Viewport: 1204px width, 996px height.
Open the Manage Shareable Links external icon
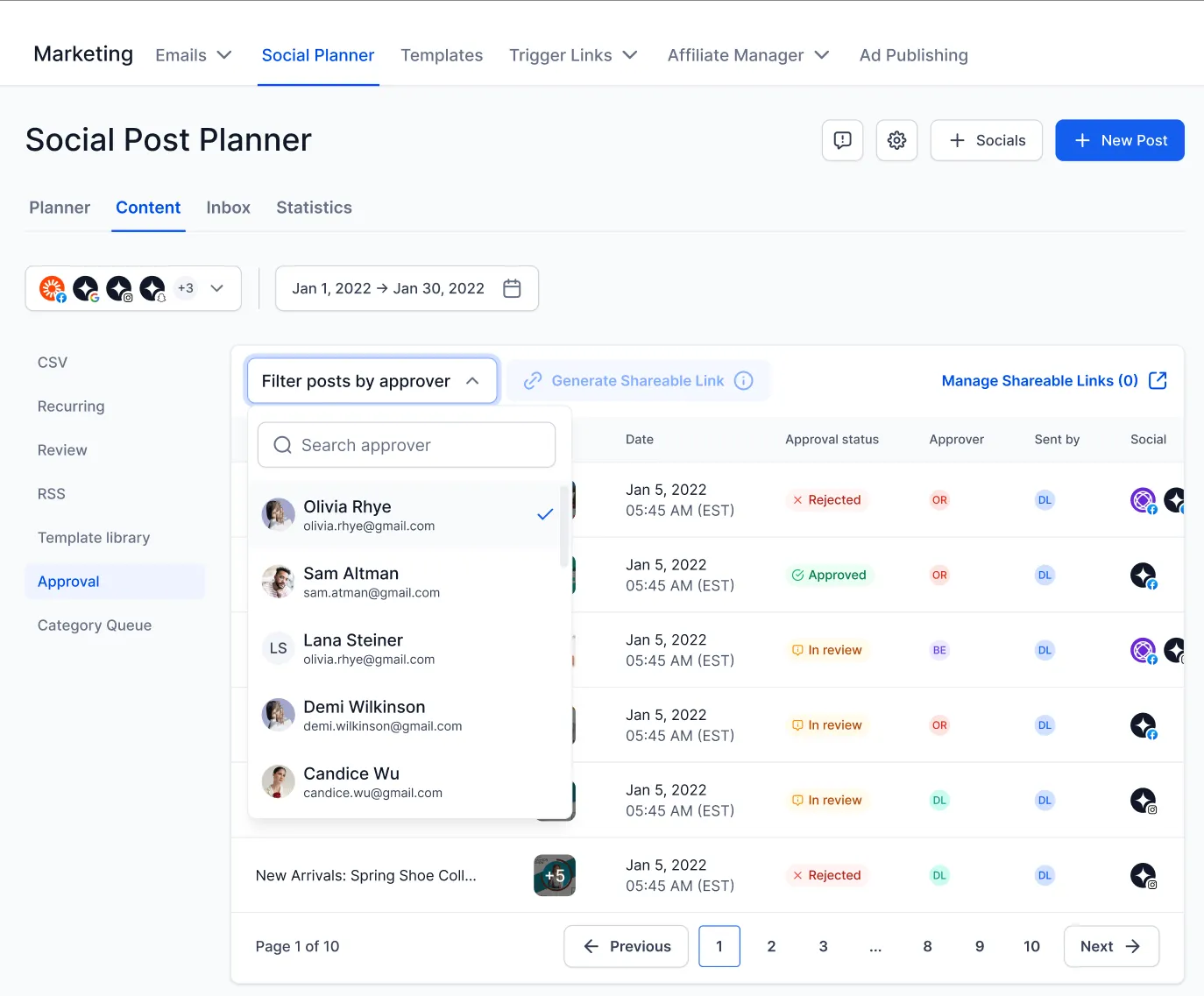(x=1158, y=381)
